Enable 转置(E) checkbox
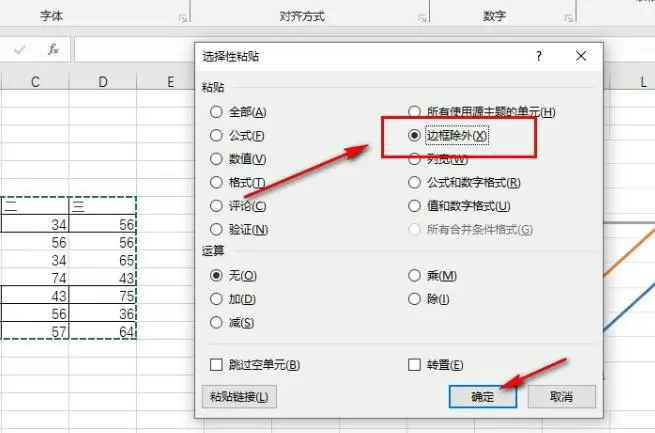 (414, 365)
